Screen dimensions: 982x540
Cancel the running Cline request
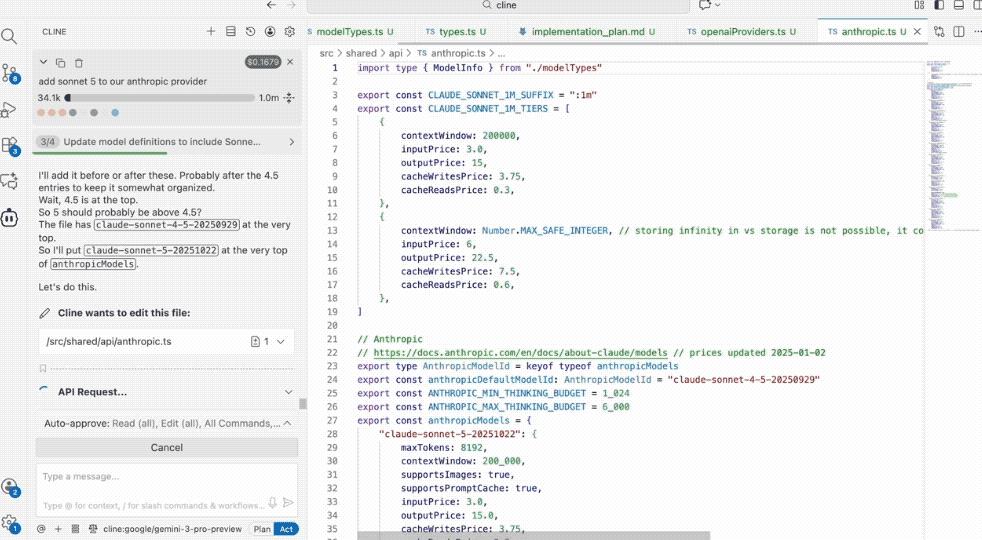[167, 447]
